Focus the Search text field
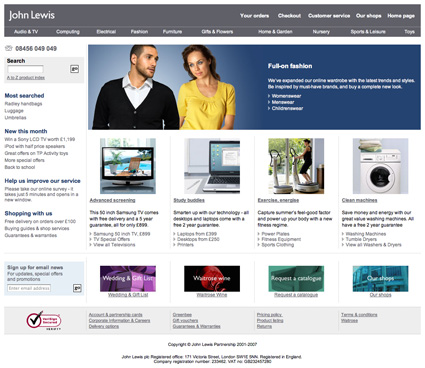The image size is (425, 368). (x=26, y=69)
